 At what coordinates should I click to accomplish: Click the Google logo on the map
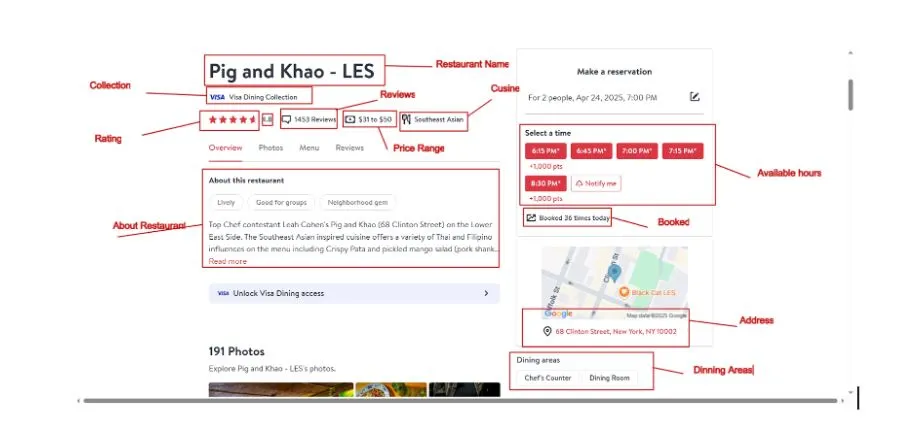pyautogui.click(x=558, y=314)
